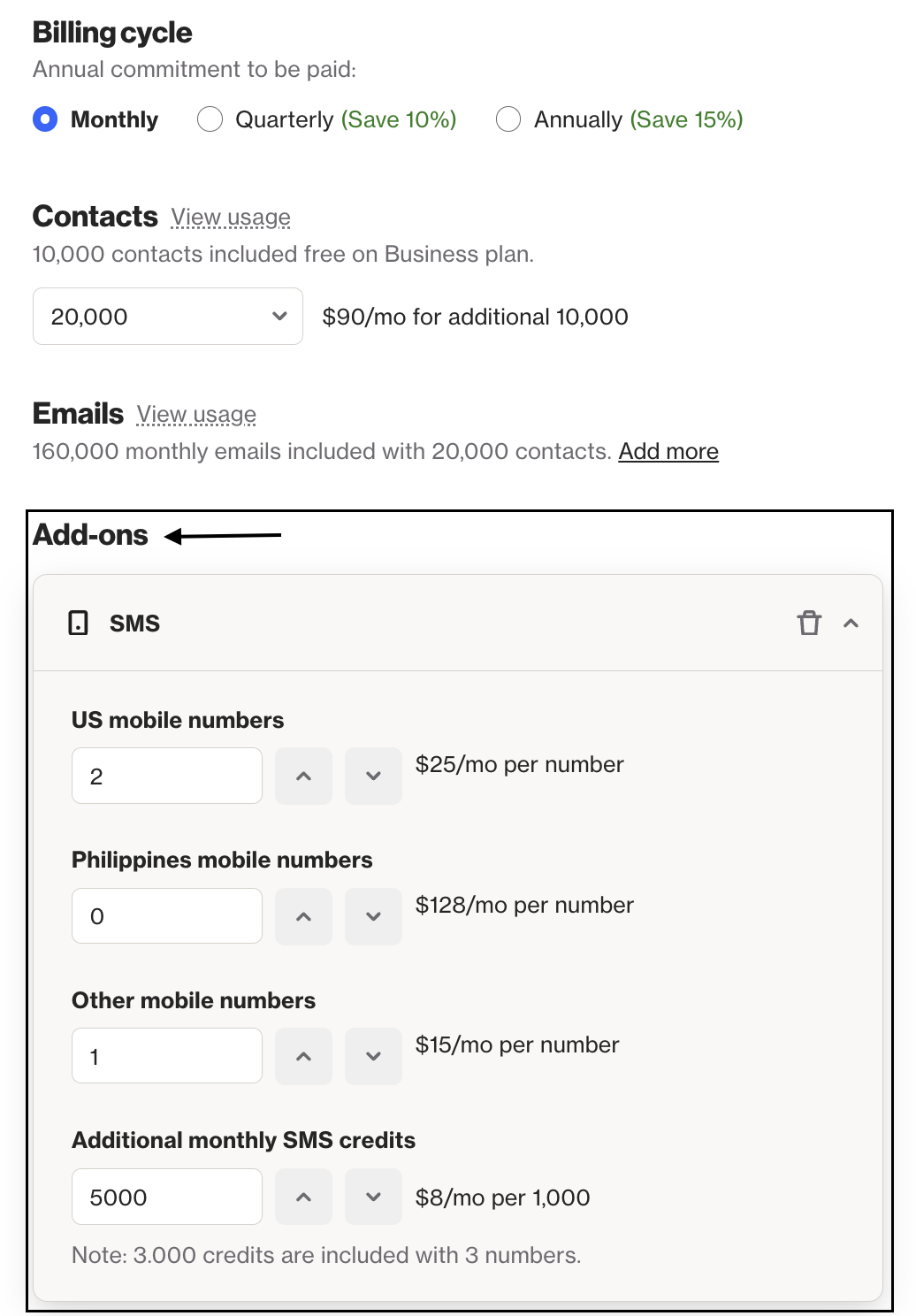Focus the additional SMS credits field
This screenshot has width=916, height=1316.
[x=167, y=1197]
